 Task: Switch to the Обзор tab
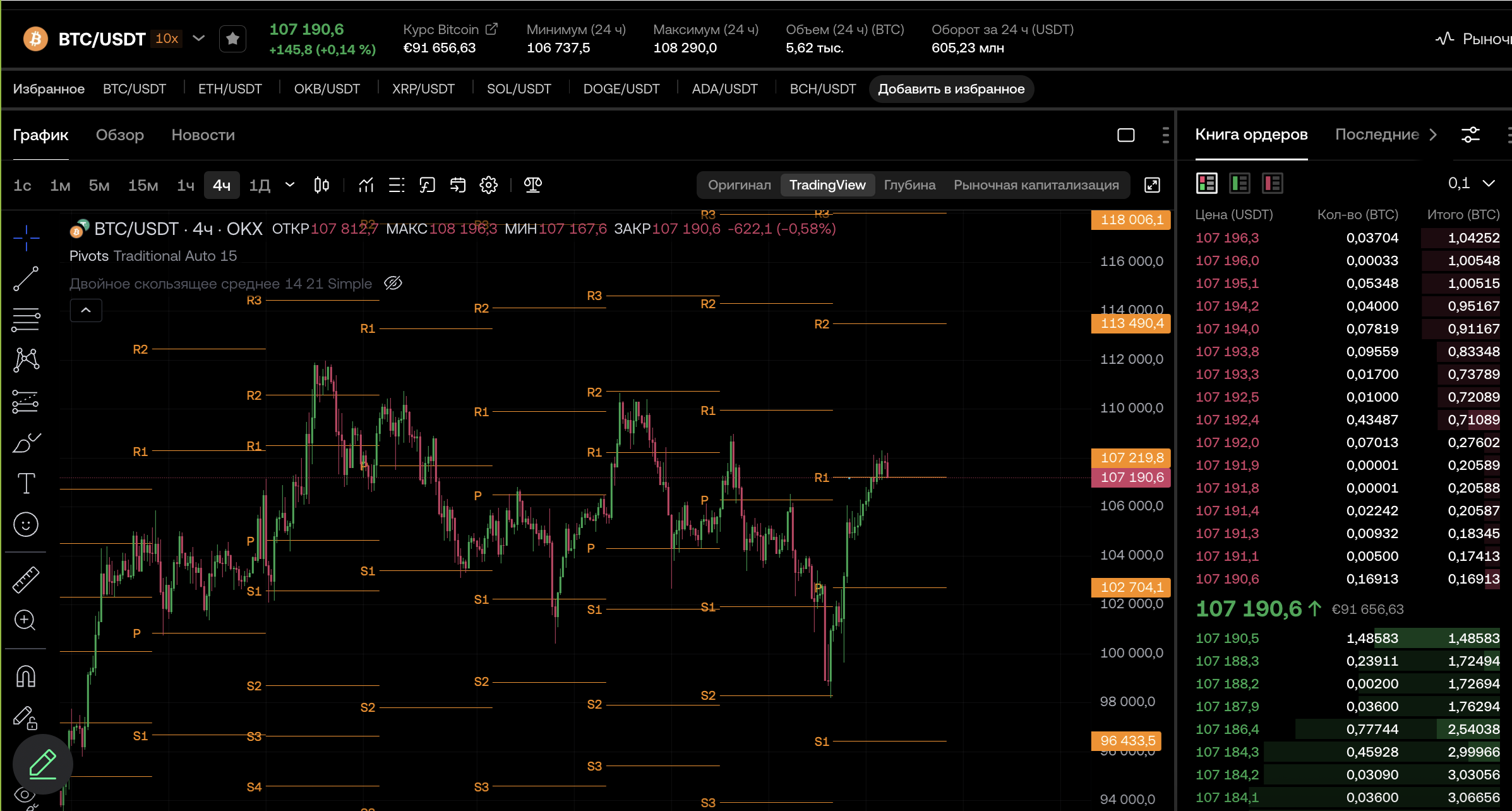[x=120, y=135]
